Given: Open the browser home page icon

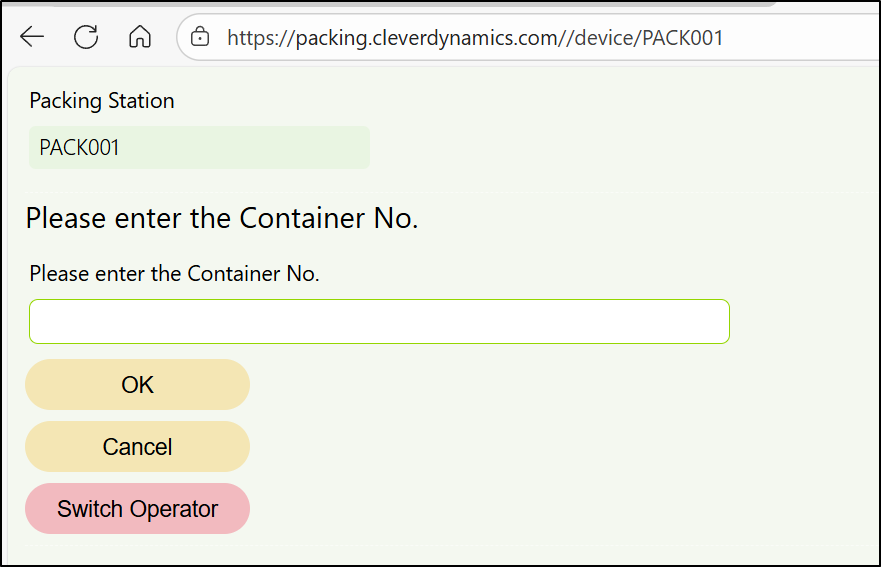Looking at the screenshot, I should pyautogui.click(x=140, y=38).
